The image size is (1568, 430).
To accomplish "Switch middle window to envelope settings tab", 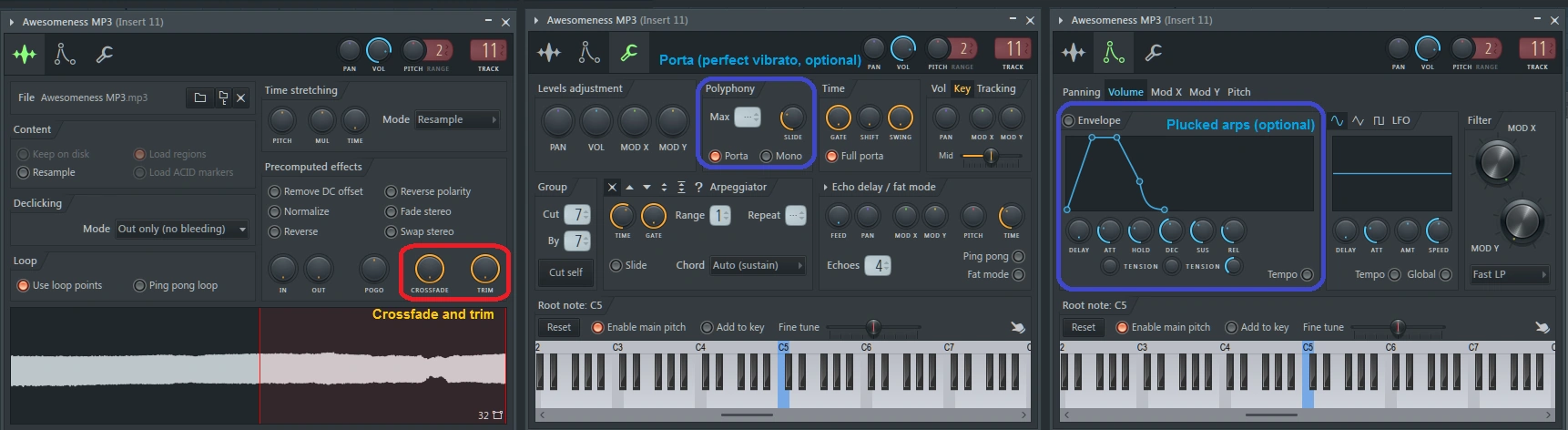I will click(589, 53).
